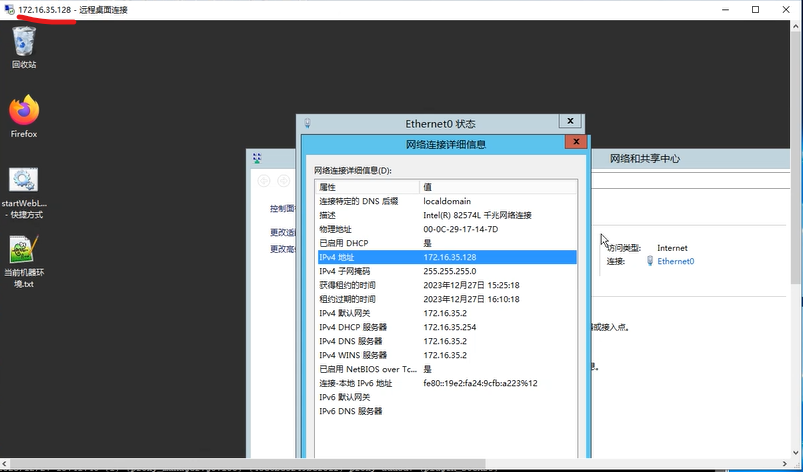Image resolution: width=803 pixels, height=472 pixels.
Task: Open the startWebL... shortcut icon
Action: (x=24, y=194)
